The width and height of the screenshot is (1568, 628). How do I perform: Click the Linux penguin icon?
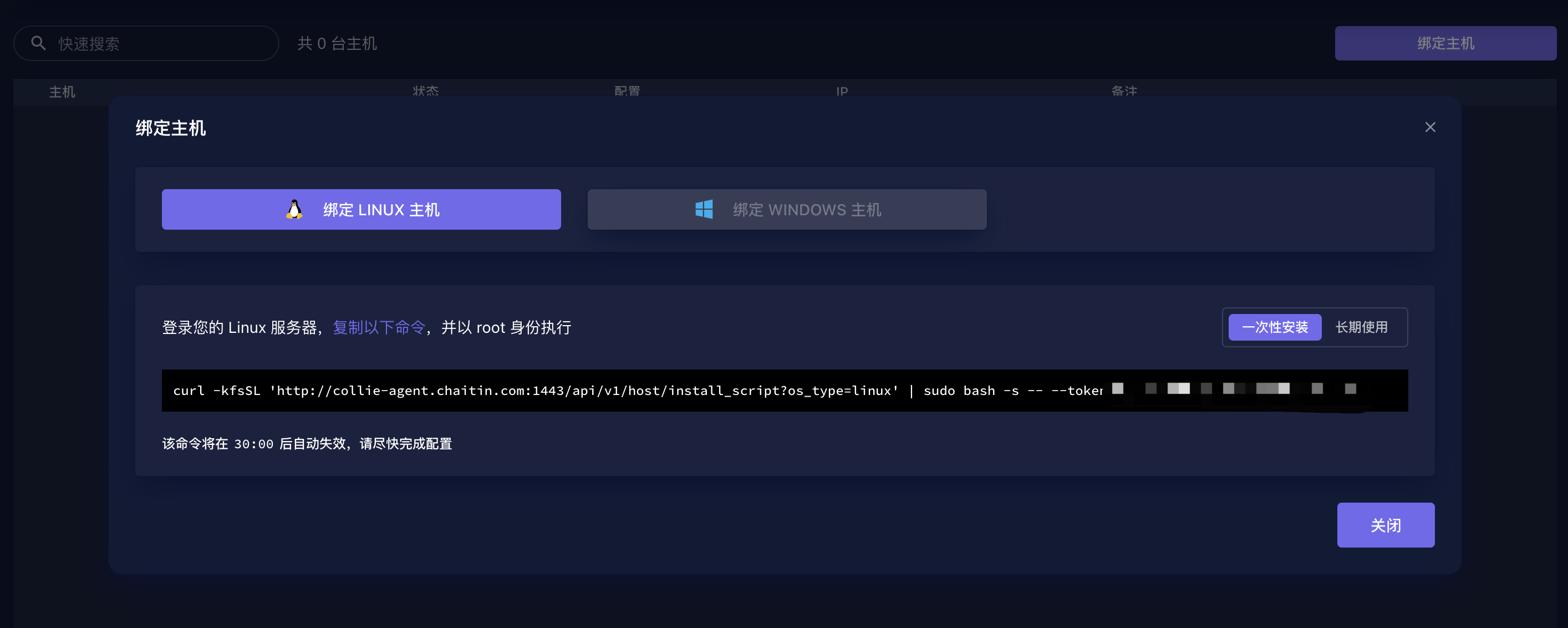tap(294, 210)
